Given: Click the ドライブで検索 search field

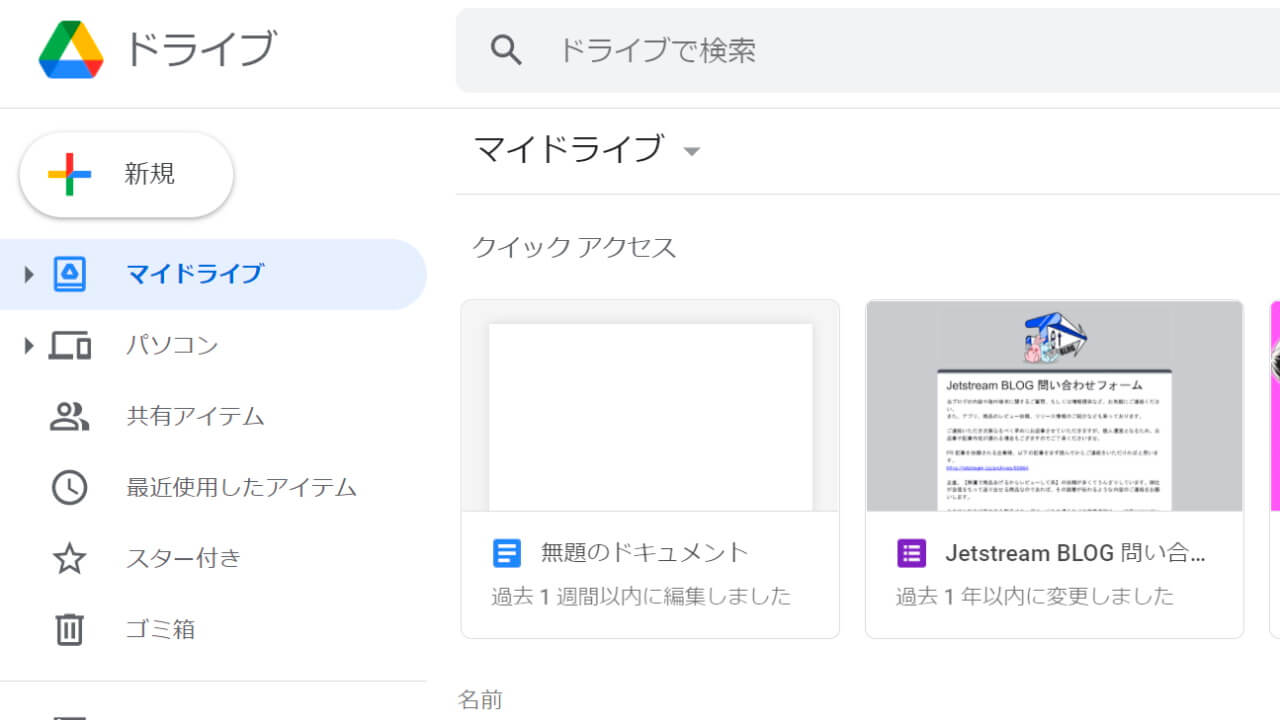Looking at the screenshot, I should (850, 50).
